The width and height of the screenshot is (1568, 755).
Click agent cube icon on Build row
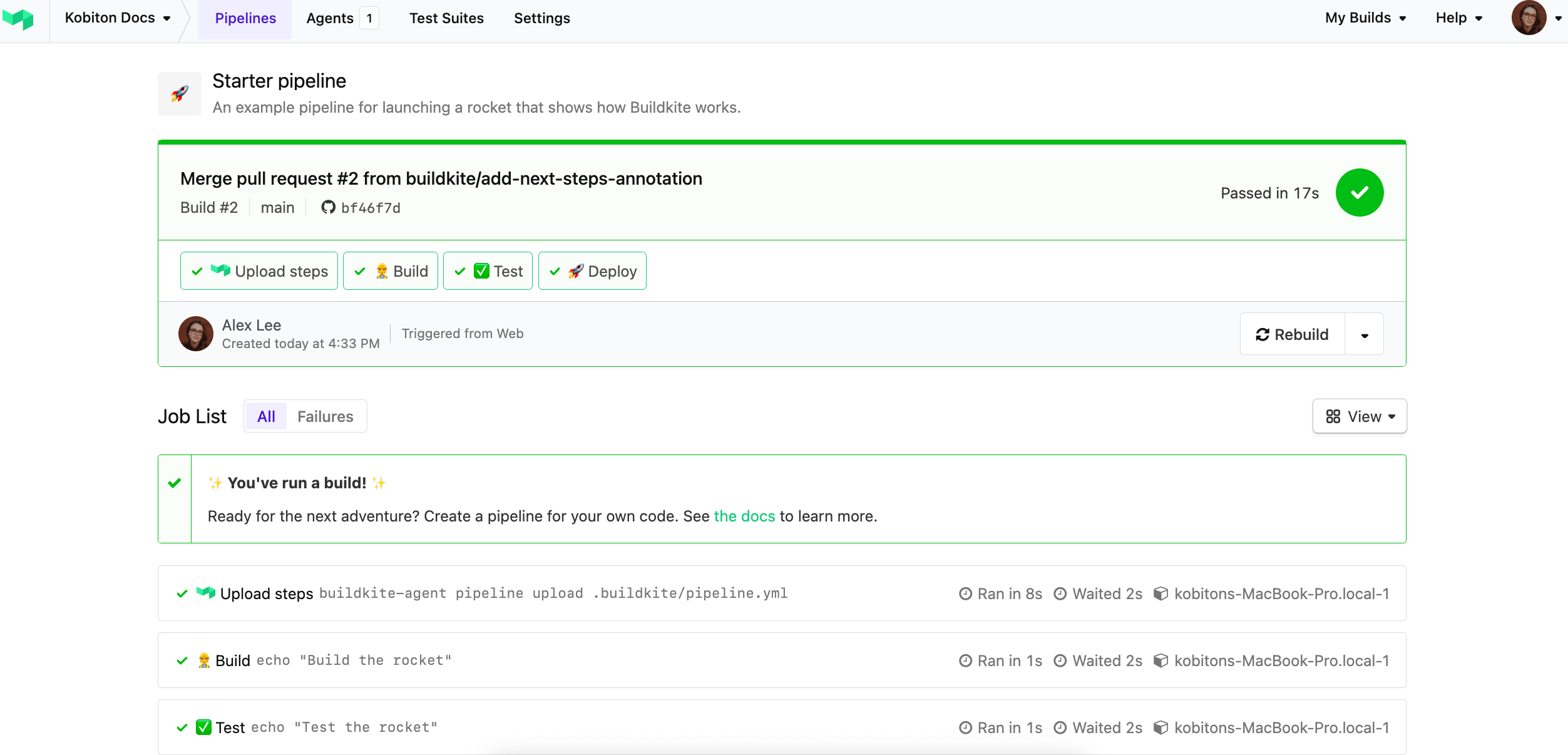click(x=1161, y=660)
